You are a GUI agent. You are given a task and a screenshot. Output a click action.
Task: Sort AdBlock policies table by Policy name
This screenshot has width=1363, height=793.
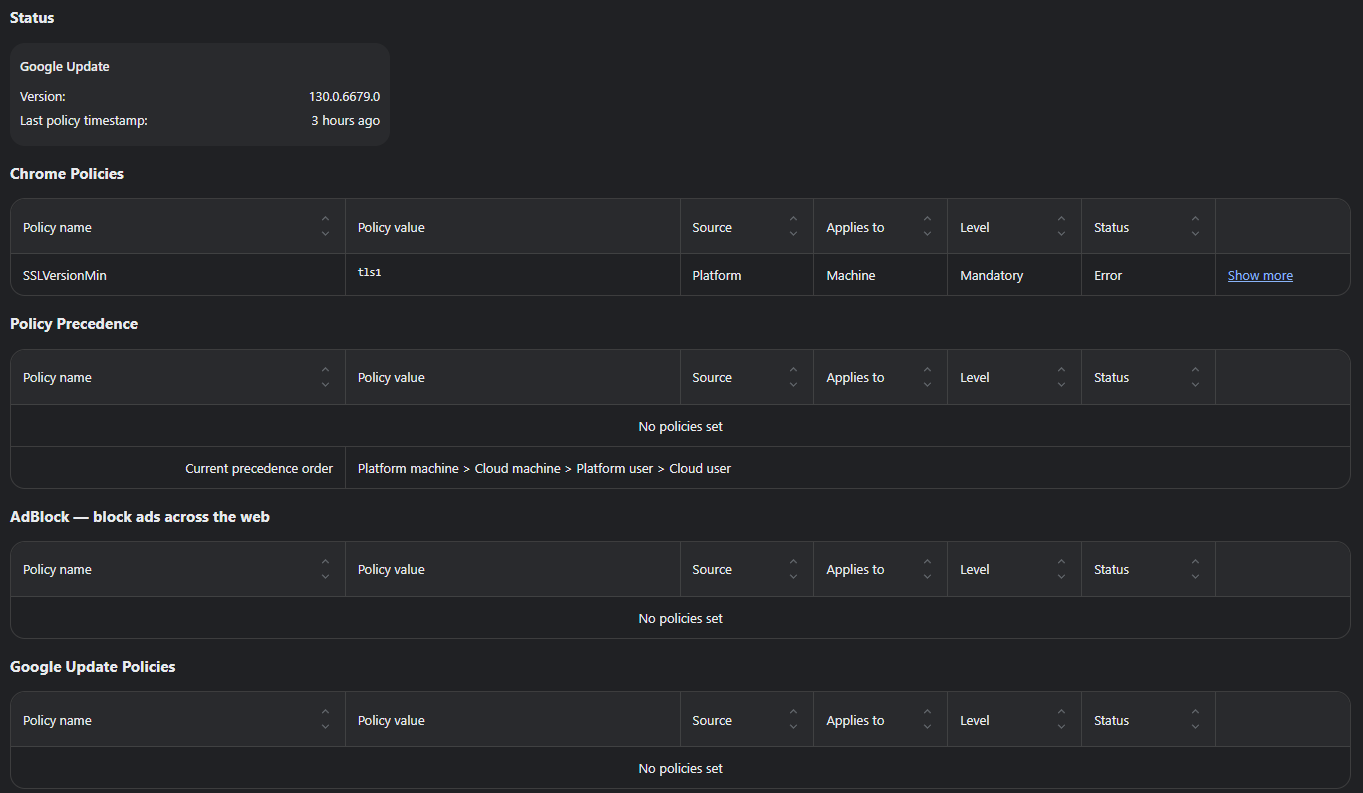click(x=325, y=569)
